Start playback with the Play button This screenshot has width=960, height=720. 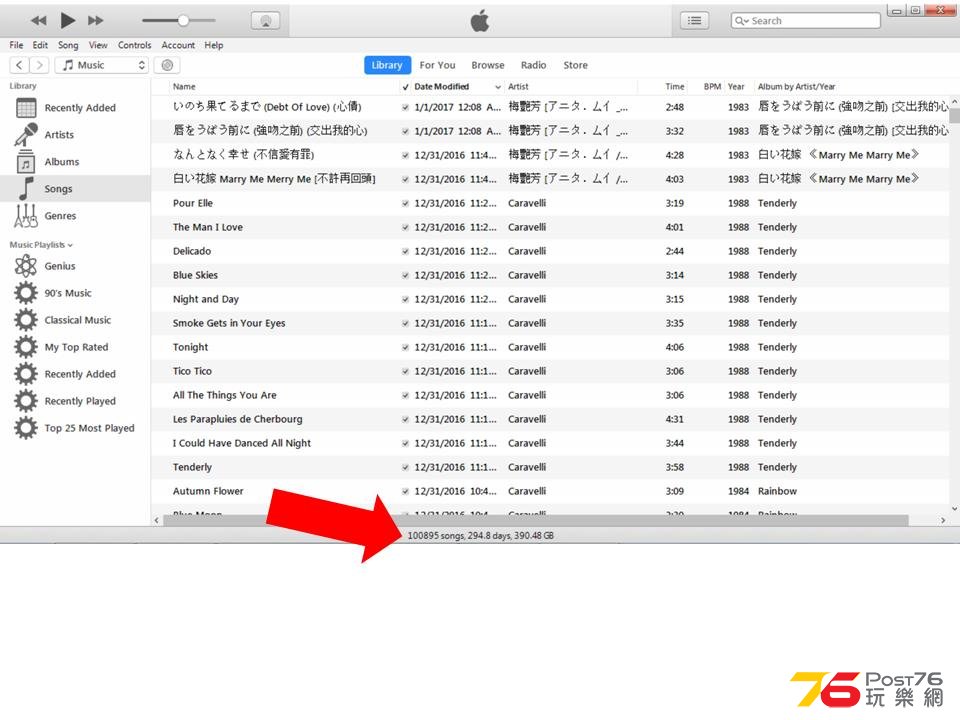[x=68, y=20]
